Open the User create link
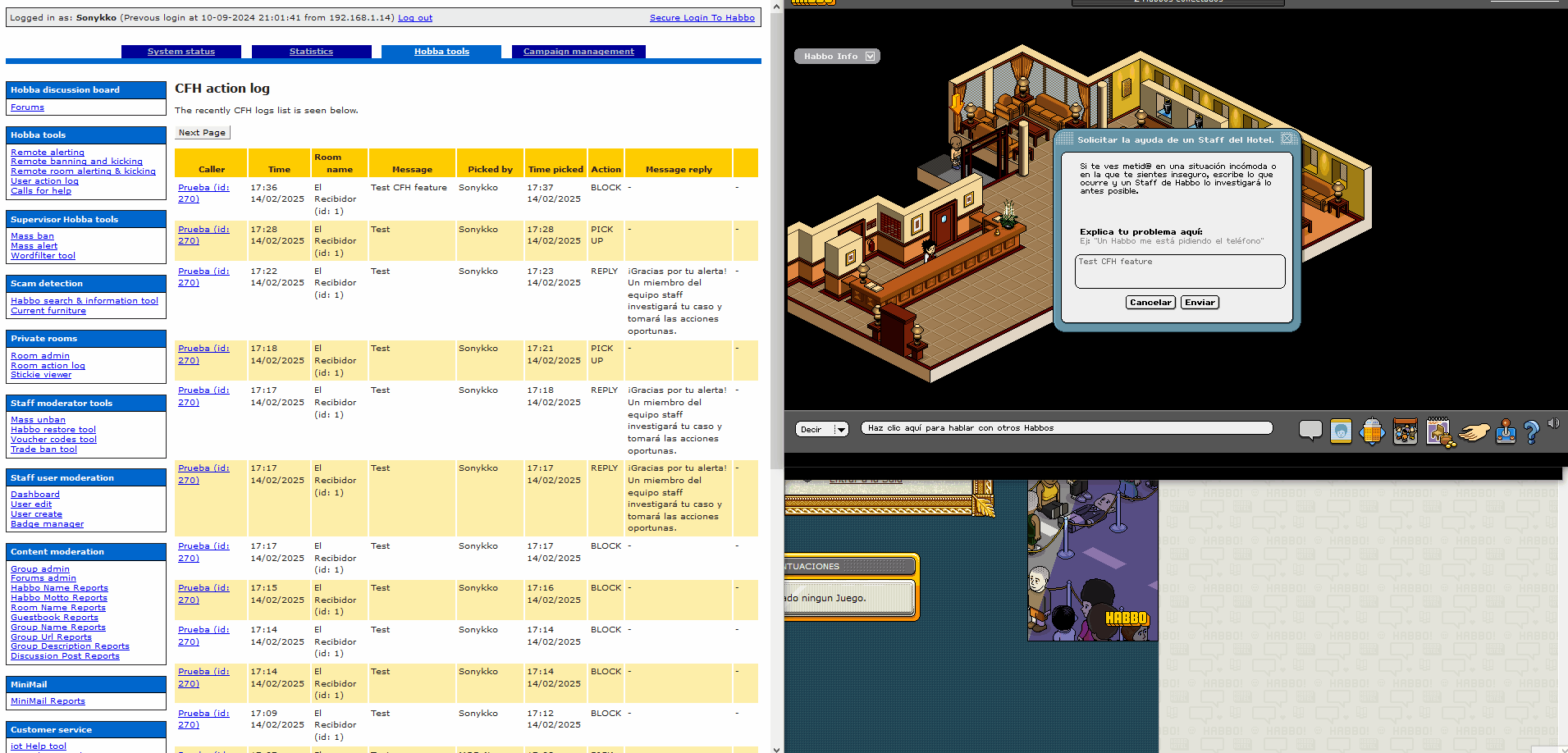 [x=36, y=514]
